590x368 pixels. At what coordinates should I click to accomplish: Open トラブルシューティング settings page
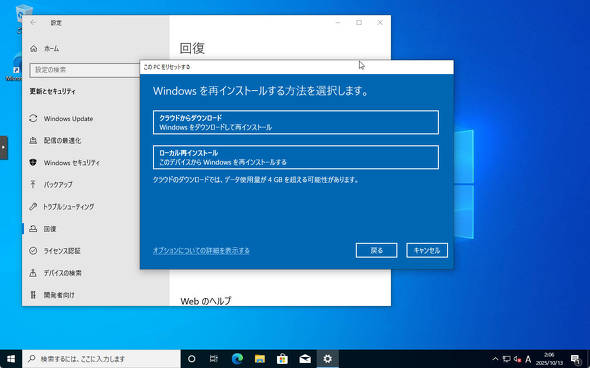coord(68,207)
